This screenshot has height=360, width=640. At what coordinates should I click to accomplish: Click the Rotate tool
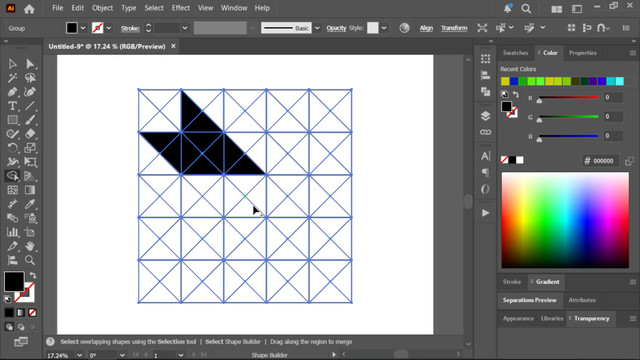tap(12, 148)
